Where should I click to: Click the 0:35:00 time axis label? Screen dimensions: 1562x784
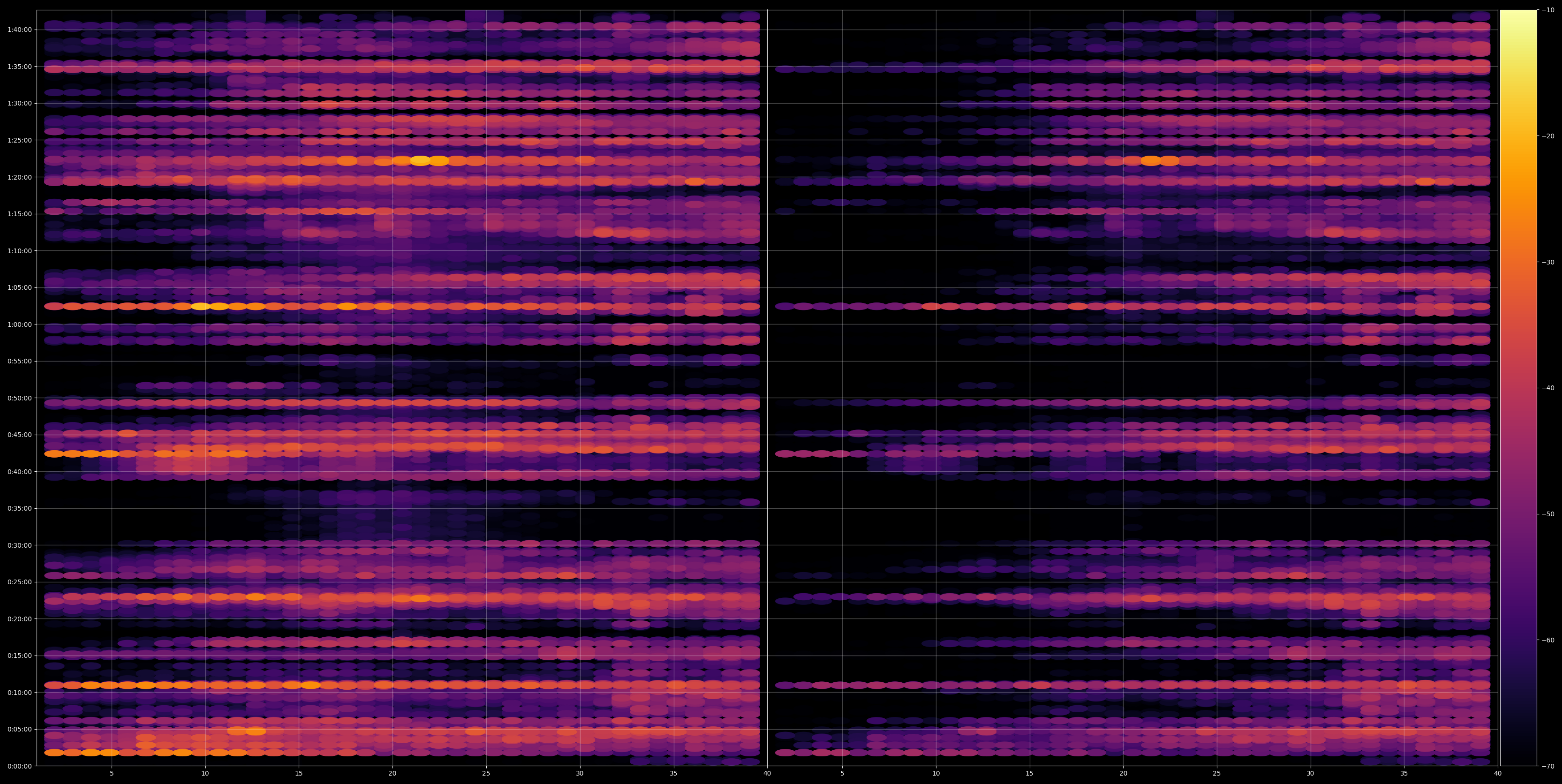click(x=19, y=508)
